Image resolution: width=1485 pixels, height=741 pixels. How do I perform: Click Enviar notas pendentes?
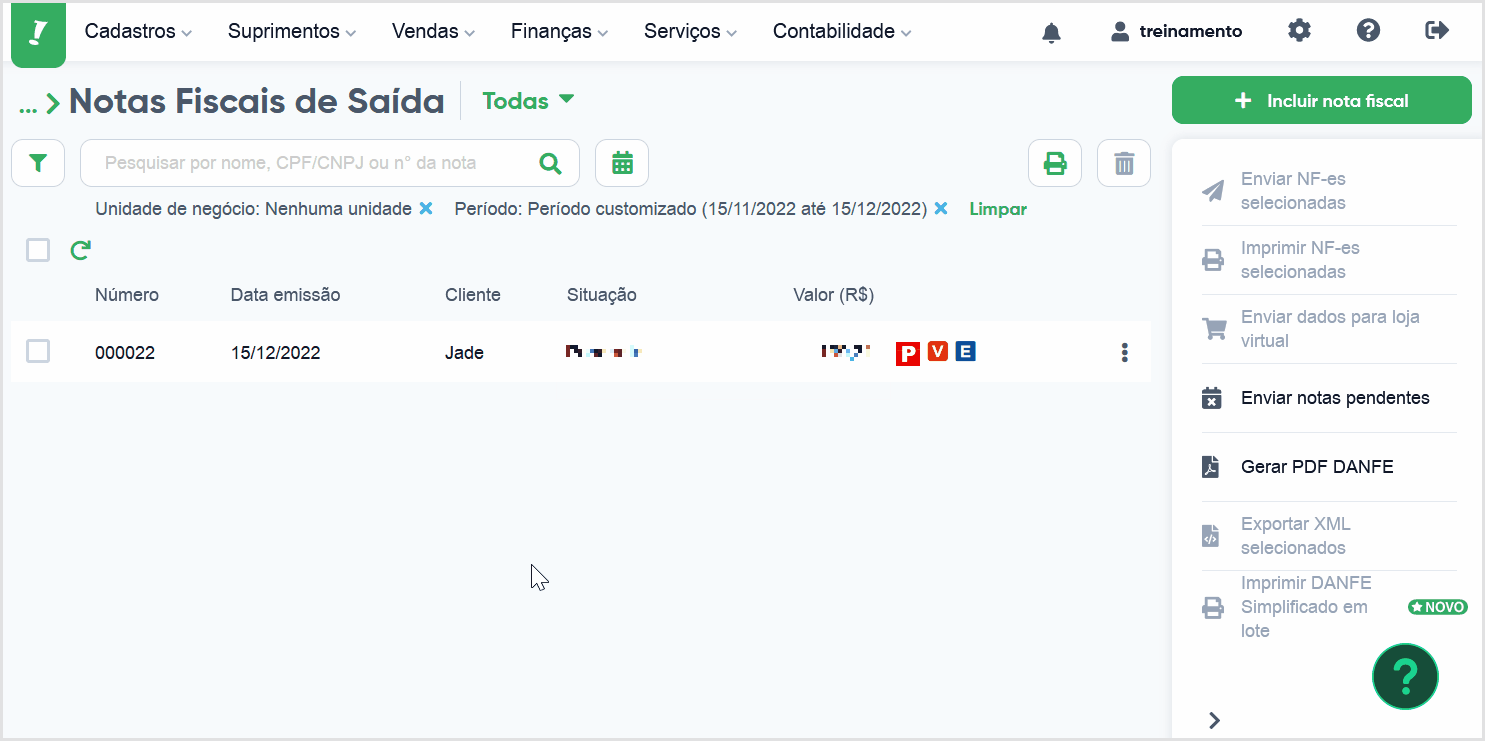click(1335, 398)
